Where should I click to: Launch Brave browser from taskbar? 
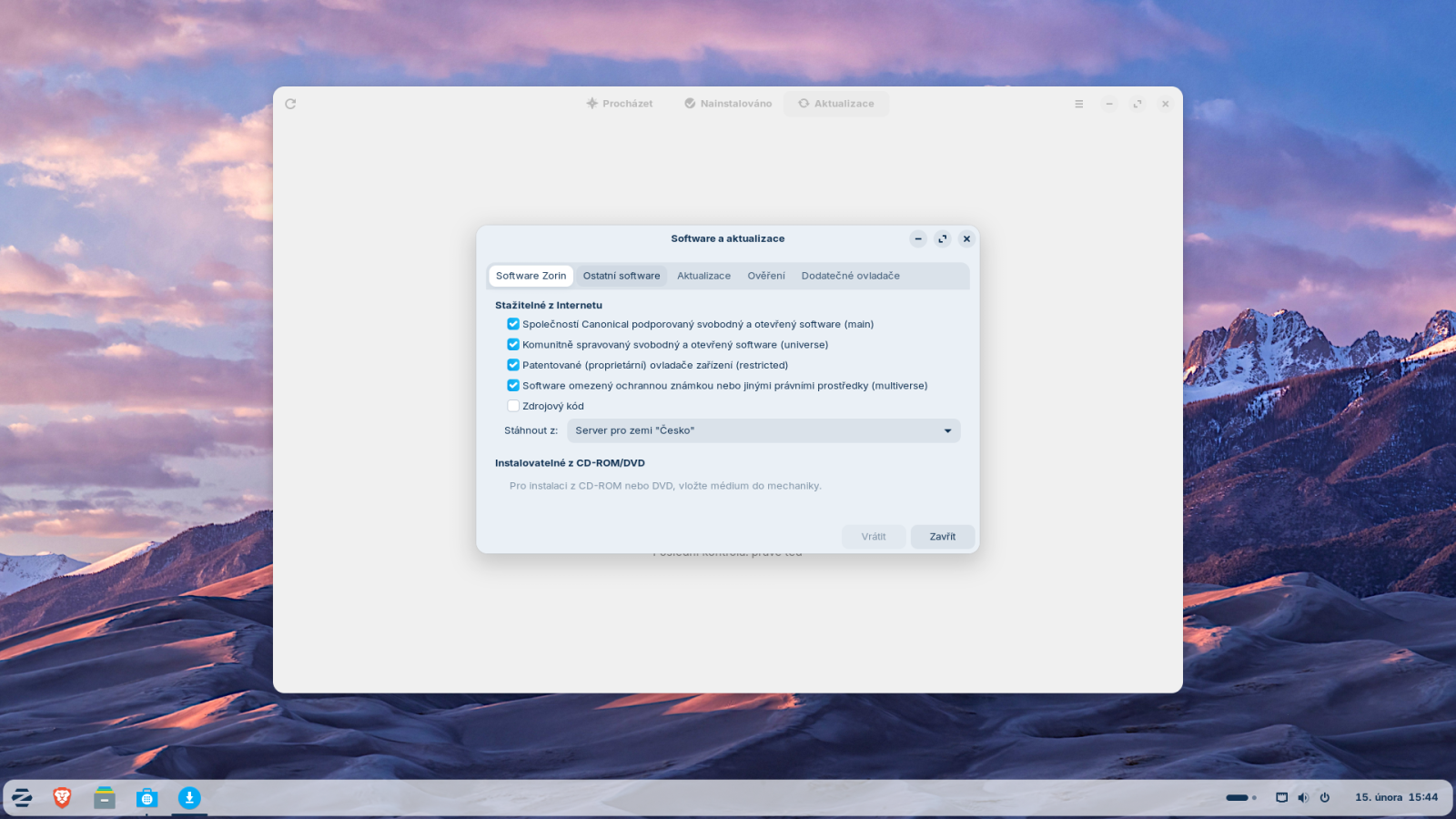click(62, 798)
